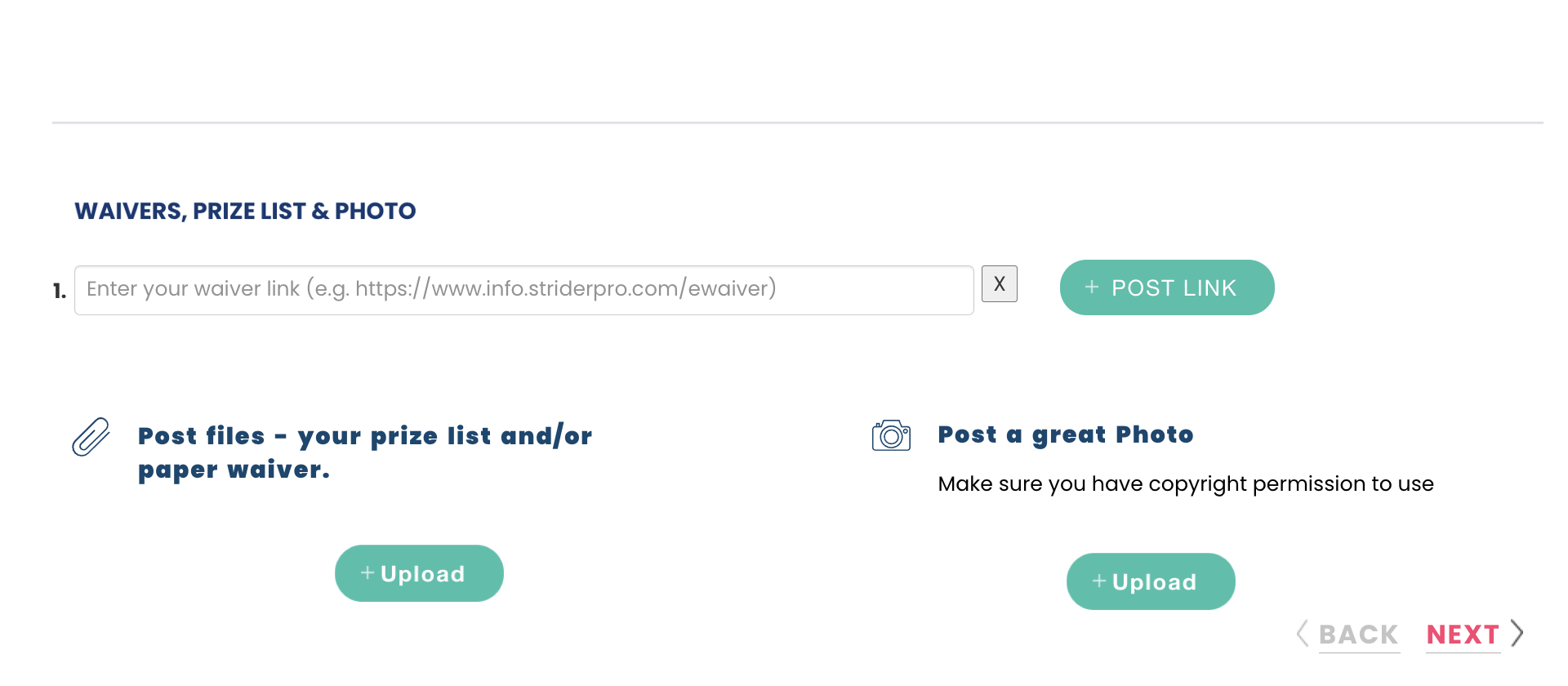Click the horizontal divider line
1568x686 pixels.
797,123
